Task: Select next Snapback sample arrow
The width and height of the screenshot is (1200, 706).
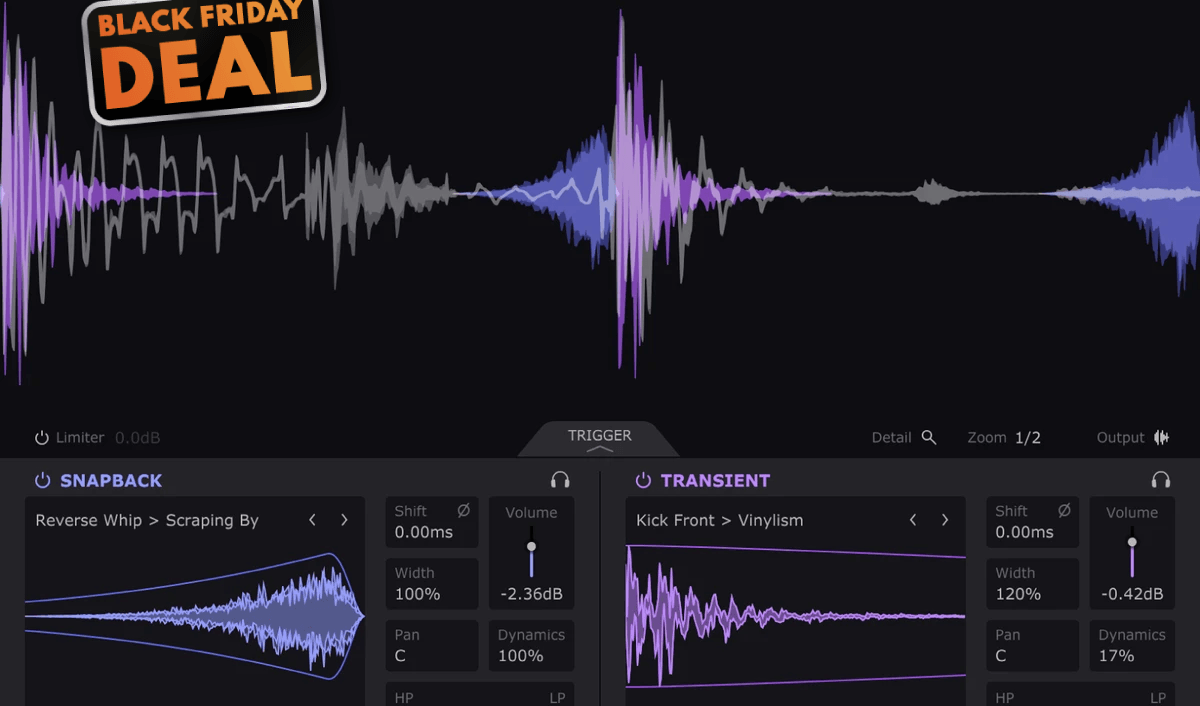Action: pyautogui.click(x=344, y=520)
